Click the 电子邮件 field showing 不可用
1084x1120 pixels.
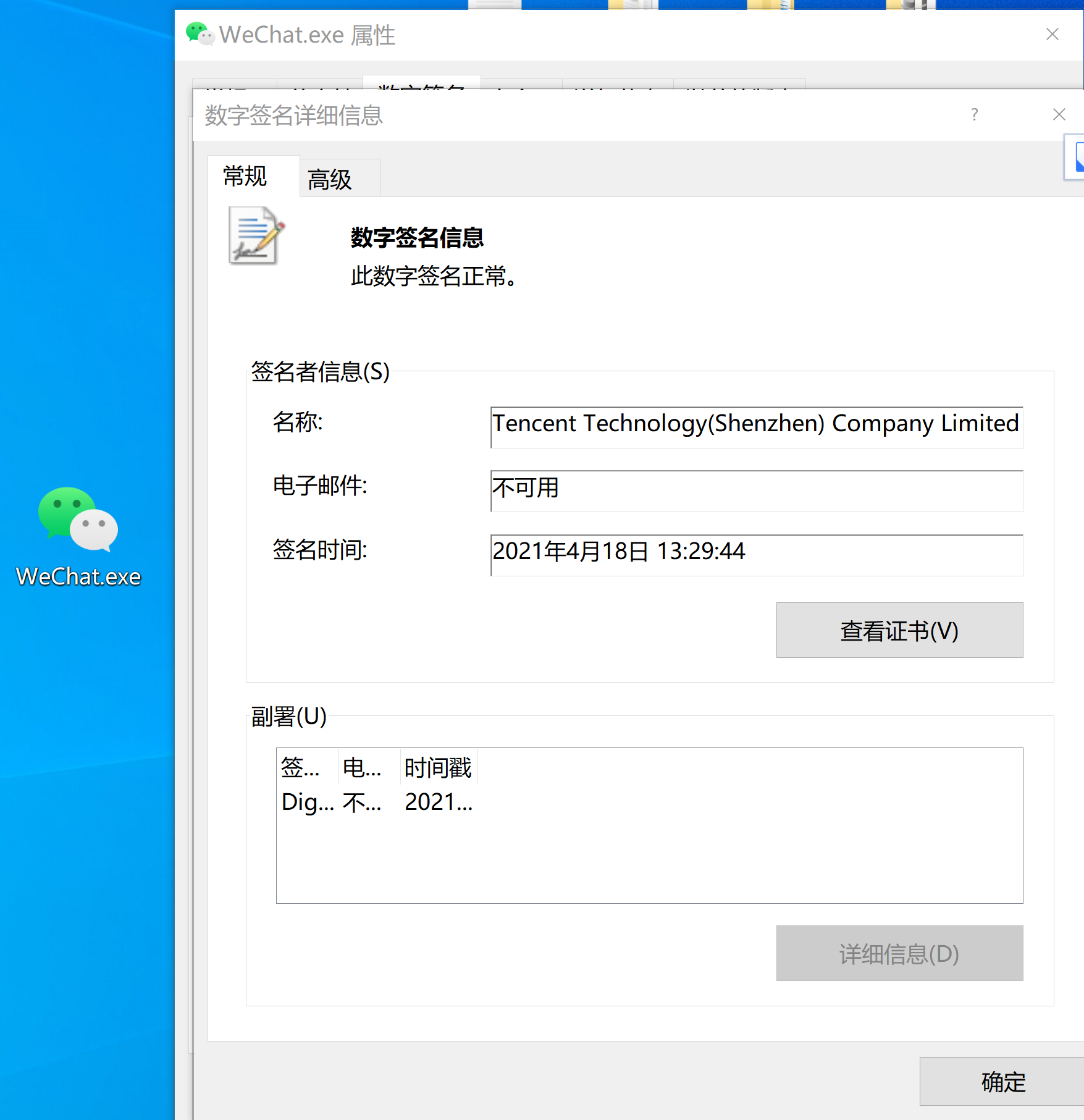pos(757,491)
